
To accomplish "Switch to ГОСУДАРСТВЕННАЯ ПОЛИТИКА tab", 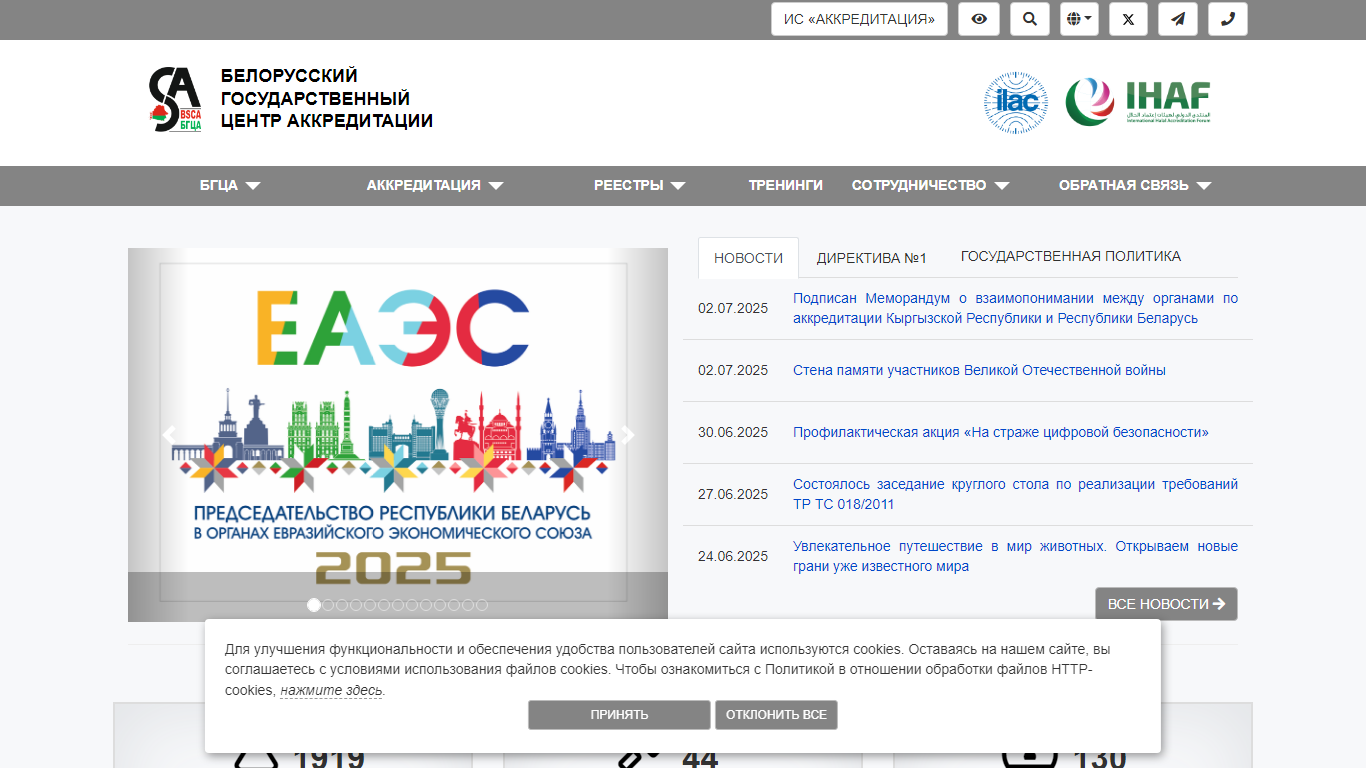I will [1071, 256].
